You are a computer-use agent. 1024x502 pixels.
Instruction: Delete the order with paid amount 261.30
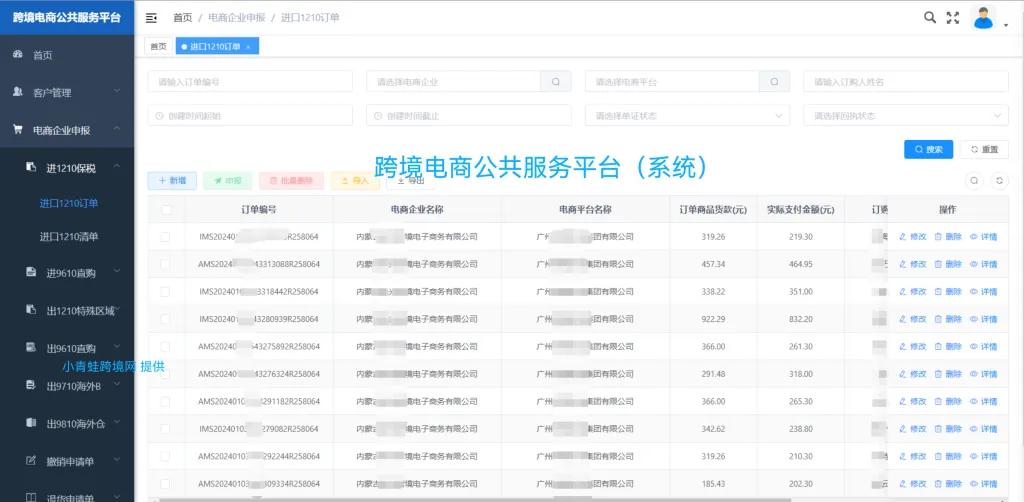click(948, 347)
